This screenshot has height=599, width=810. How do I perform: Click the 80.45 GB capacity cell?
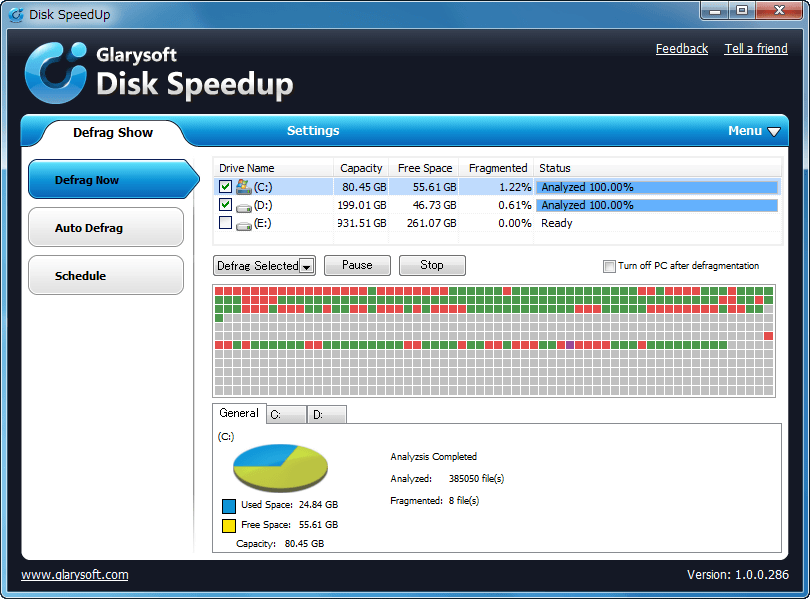364,187
